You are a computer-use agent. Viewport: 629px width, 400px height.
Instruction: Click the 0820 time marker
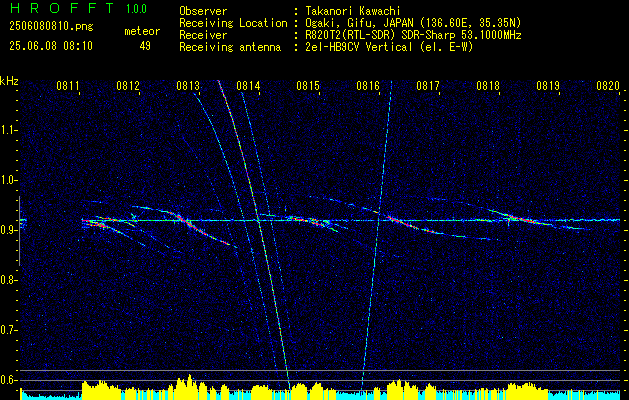(x=608, y=85)
